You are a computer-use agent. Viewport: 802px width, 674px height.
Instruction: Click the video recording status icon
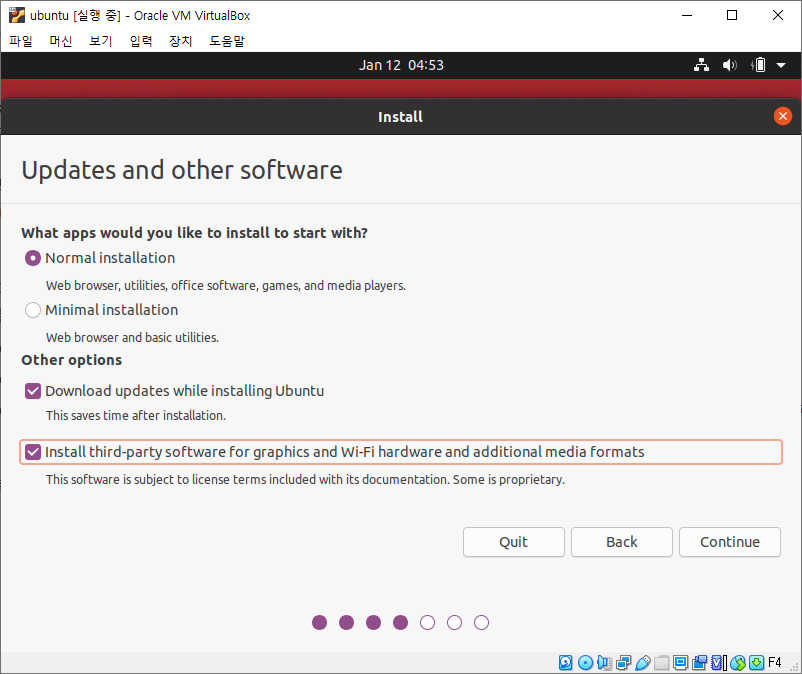coord(699,663)
